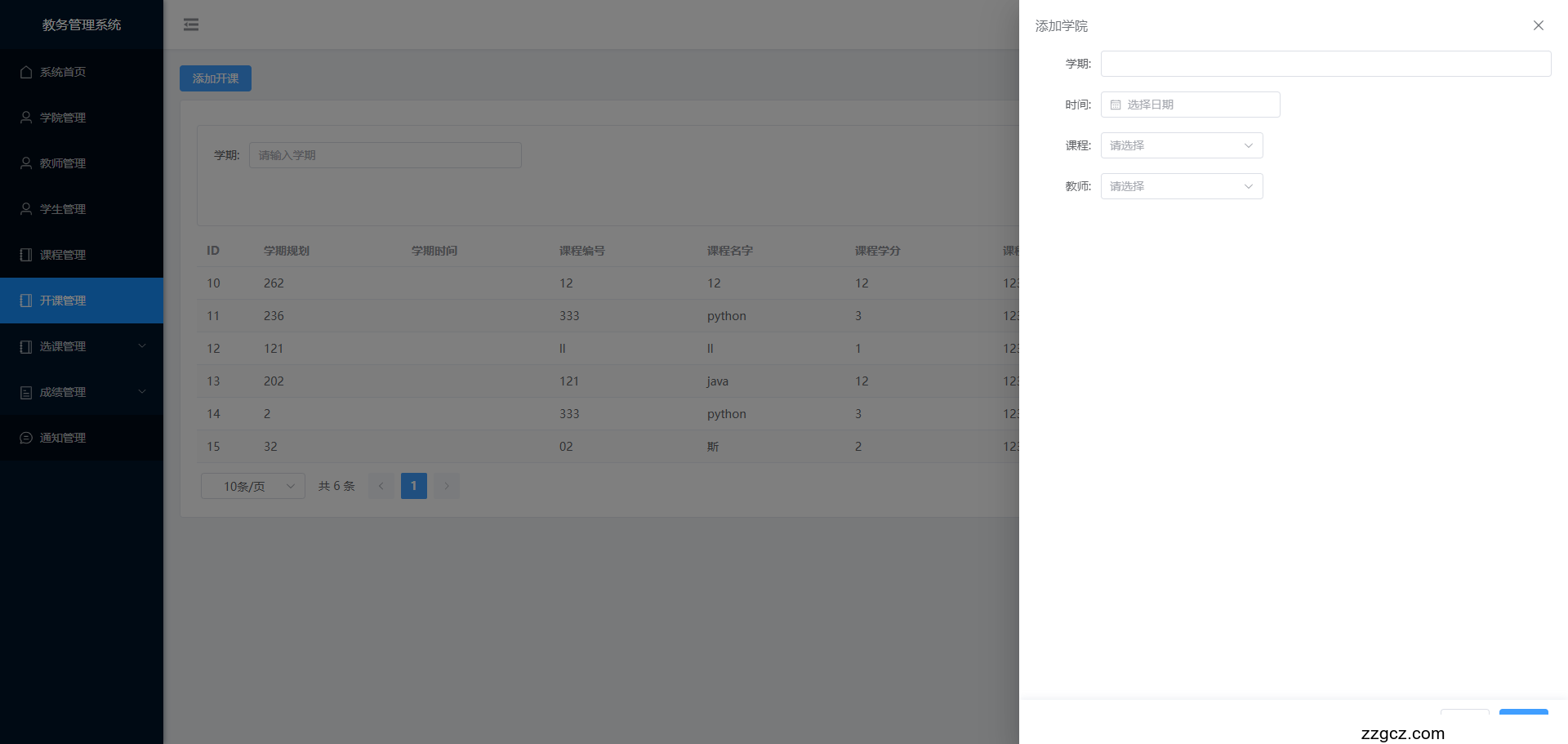Focus the 学期 input in the drawer
This screenshot has width=1568, height=744.
tap(1325, 64)
